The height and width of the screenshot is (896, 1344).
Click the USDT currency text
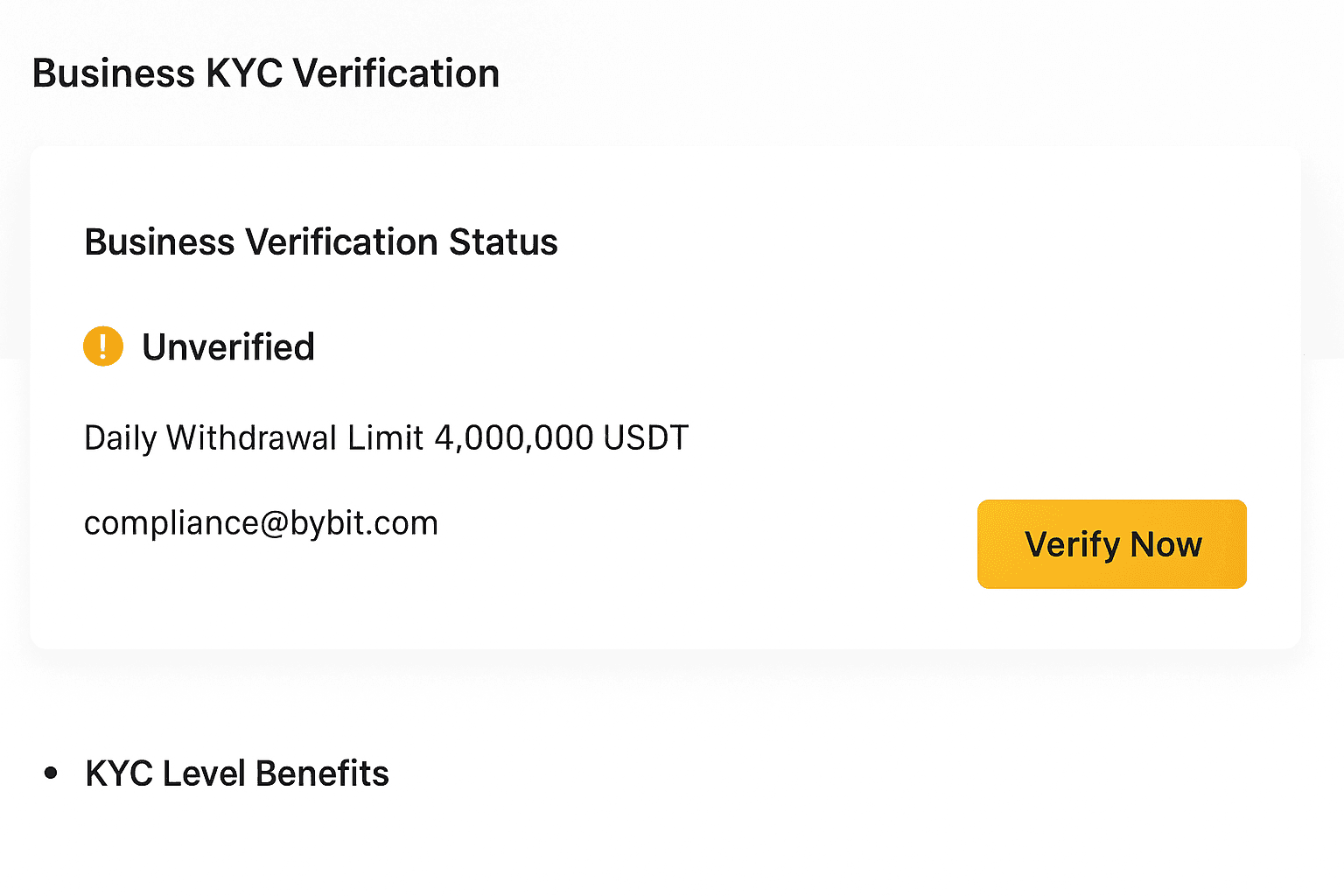(646, 437)
